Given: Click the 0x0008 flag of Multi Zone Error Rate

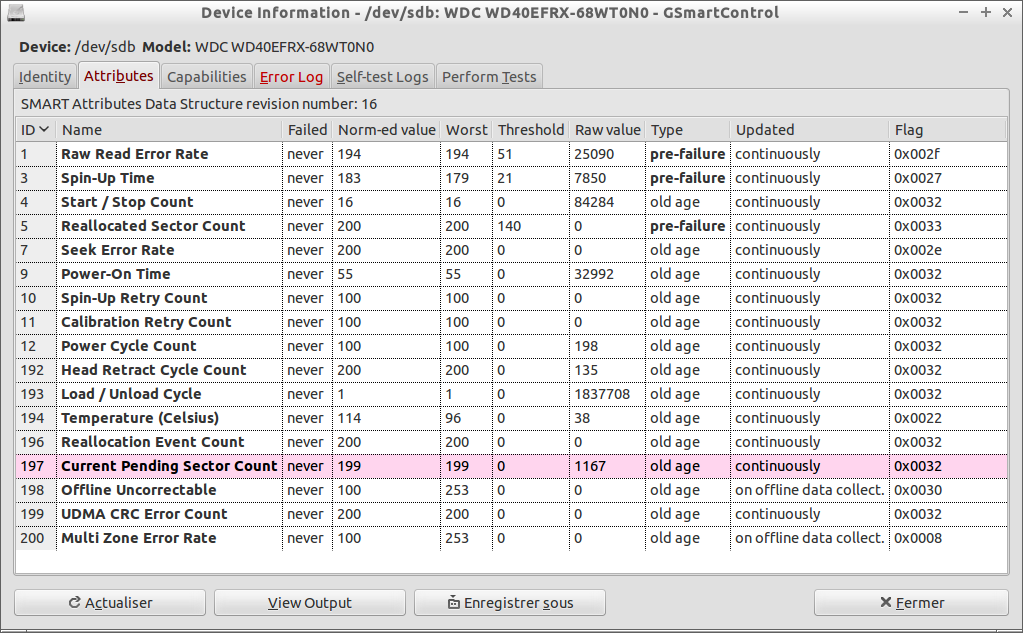Looking at the screenshot, I should pyautogui.click(x=918, y=538).
